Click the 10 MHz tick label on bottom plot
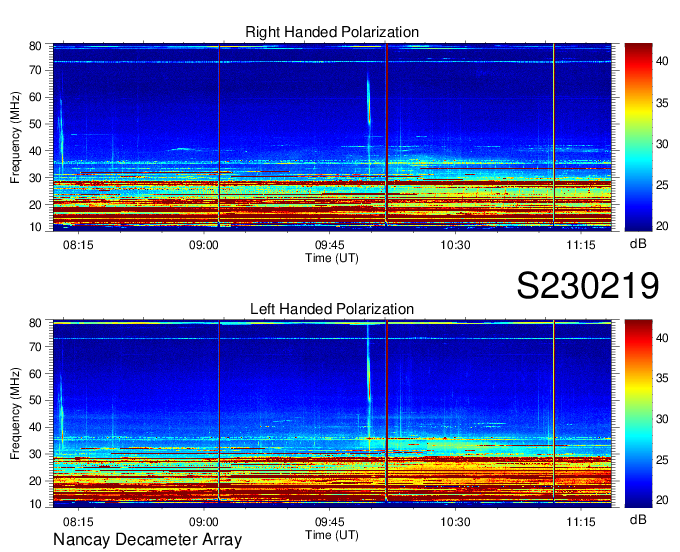Image resolution: width=680 pixels, height=552 pixels. point(35,504)
